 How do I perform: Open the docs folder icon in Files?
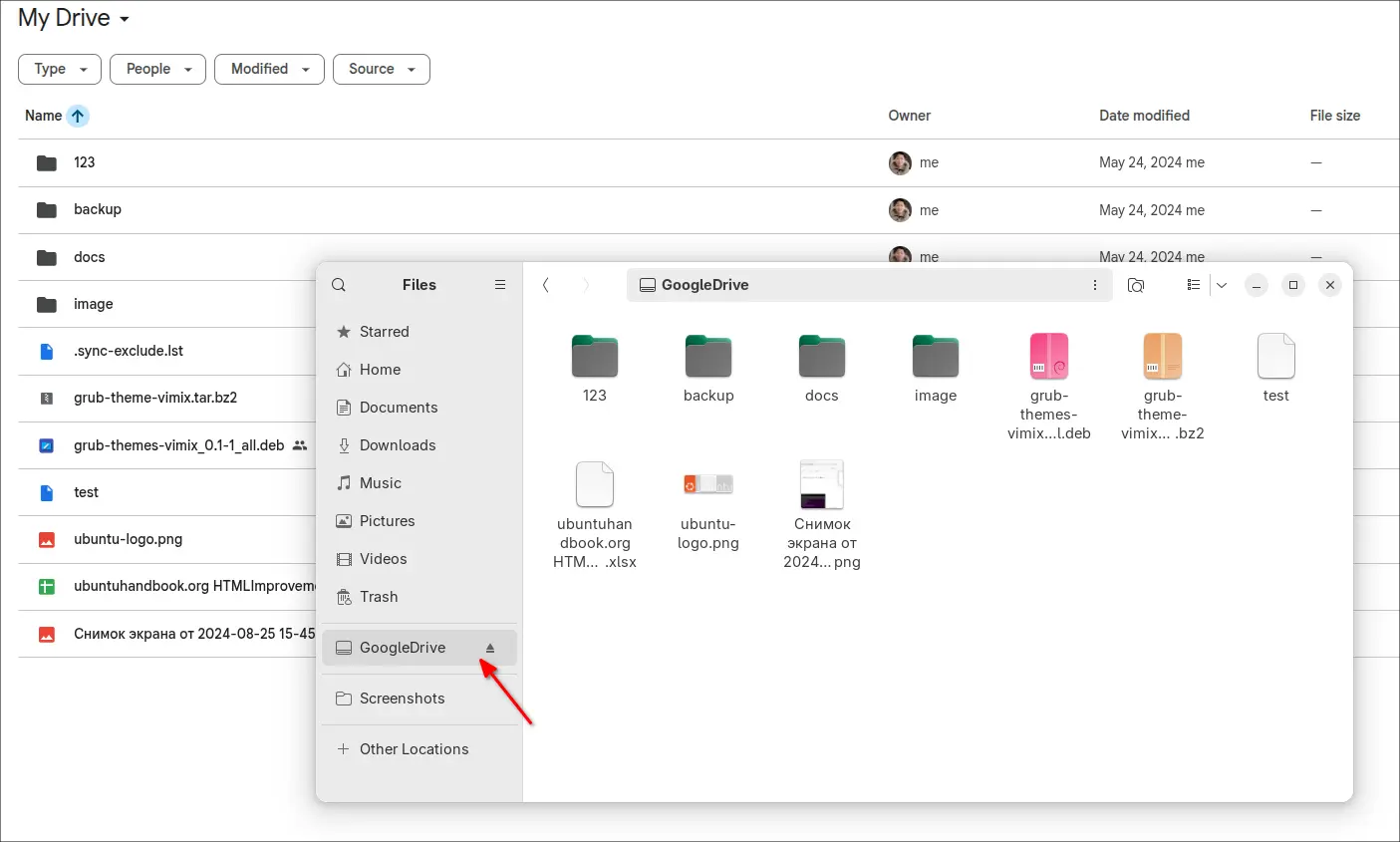[821, 357]
